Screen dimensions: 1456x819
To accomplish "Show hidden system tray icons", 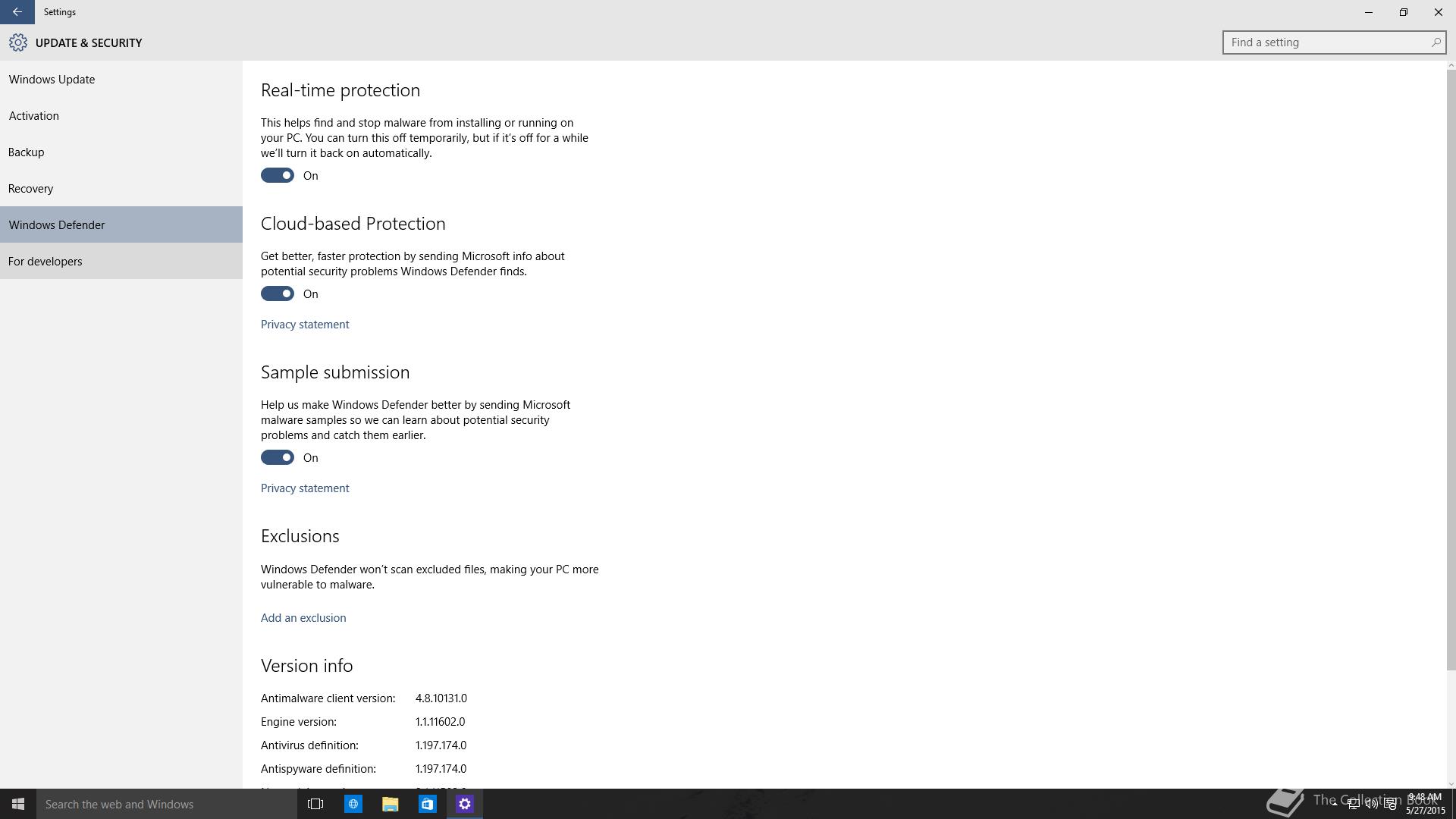I will click(1335, 804).
